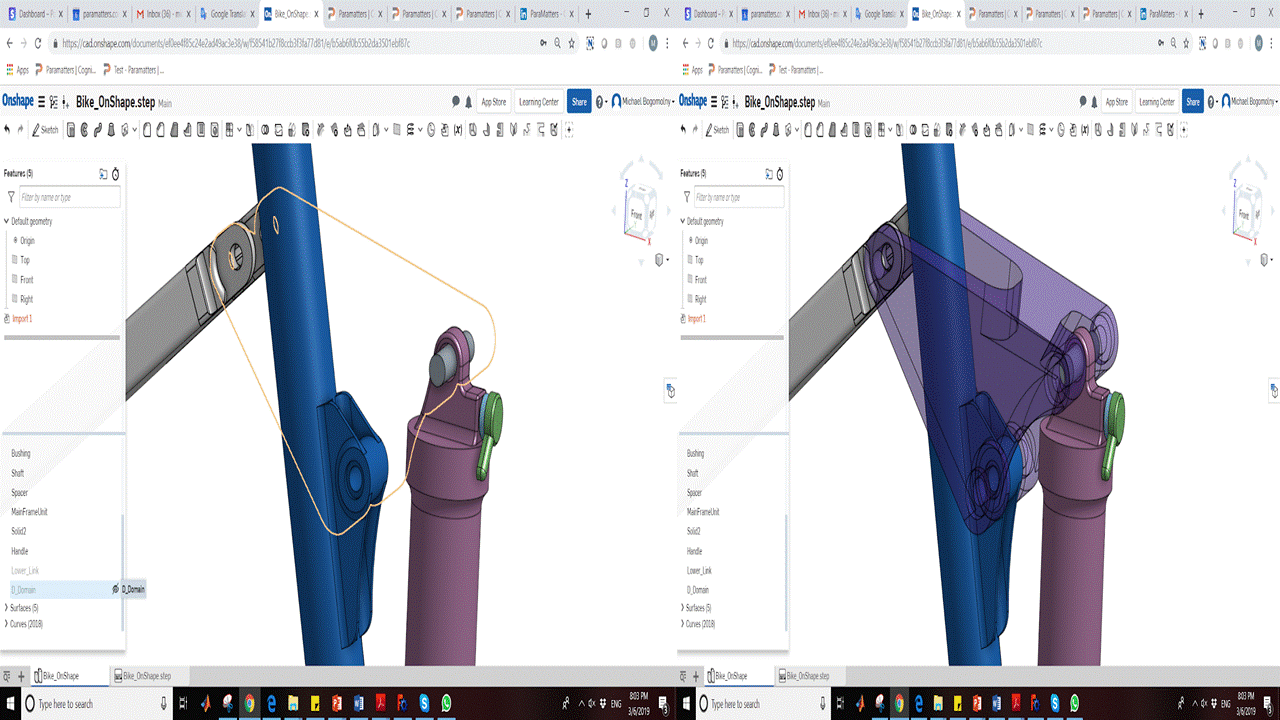This screenshot has width=1280, height=720.
Task: Expand Curves (2018) in right window
Action: click(684, 624)
